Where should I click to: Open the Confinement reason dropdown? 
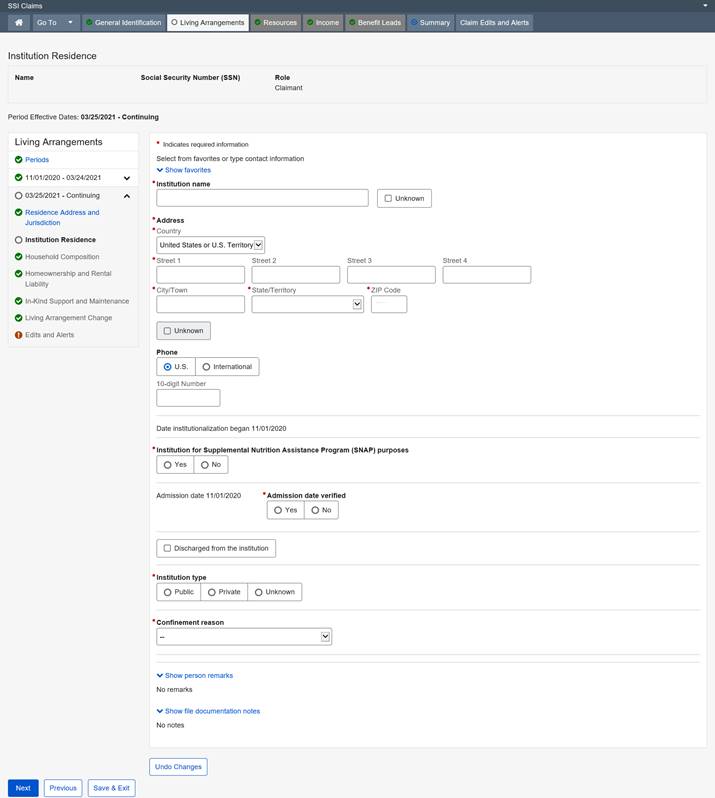(x=244, y=636)
